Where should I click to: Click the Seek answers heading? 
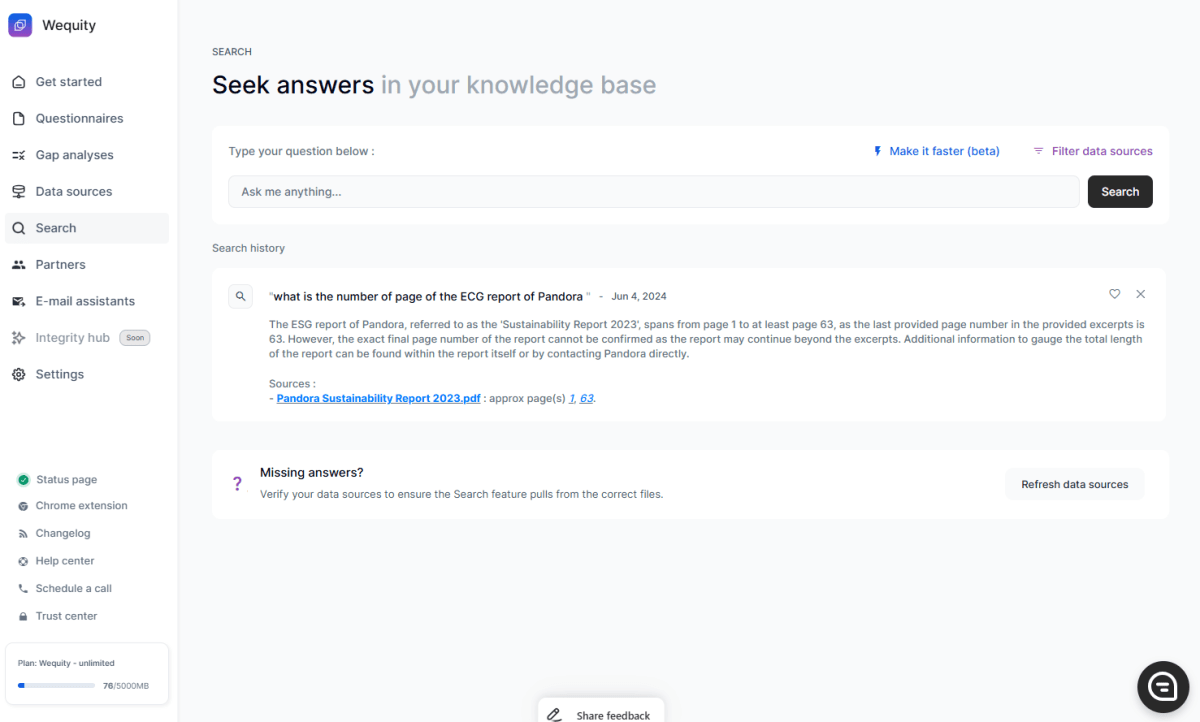coord(434,85)
